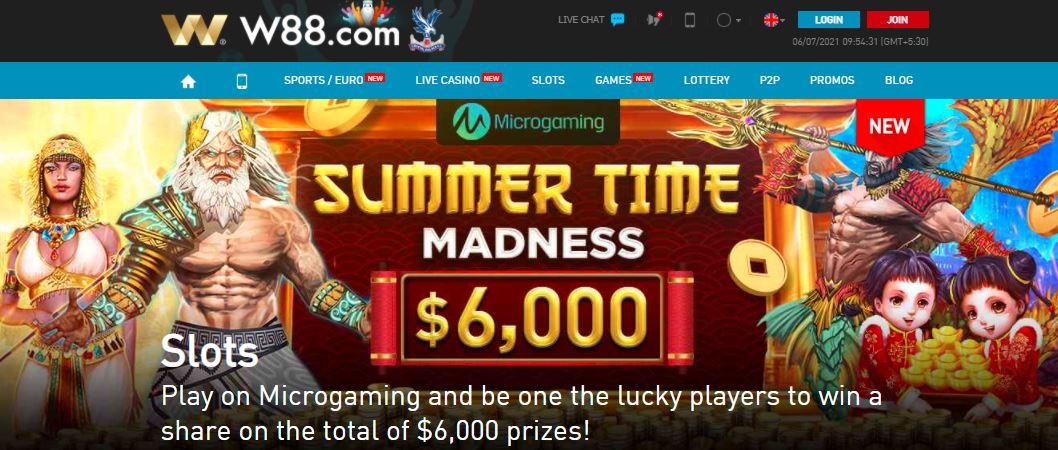1058x450 pixels.
Task: Click the Crystal Palace club crest
Action: tap(427, 29)
